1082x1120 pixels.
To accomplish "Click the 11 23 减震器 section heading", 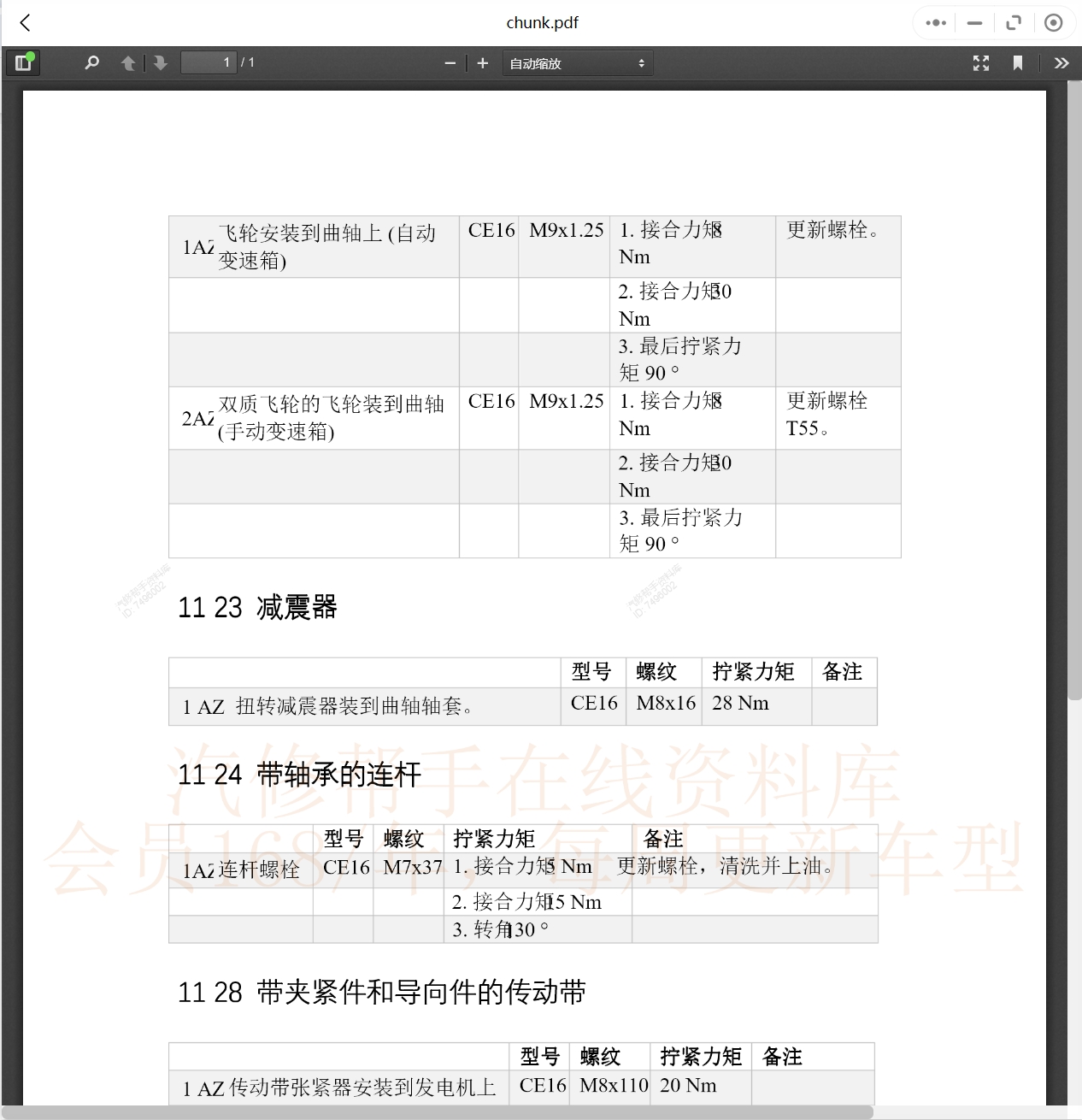I will tap(258, 607).
